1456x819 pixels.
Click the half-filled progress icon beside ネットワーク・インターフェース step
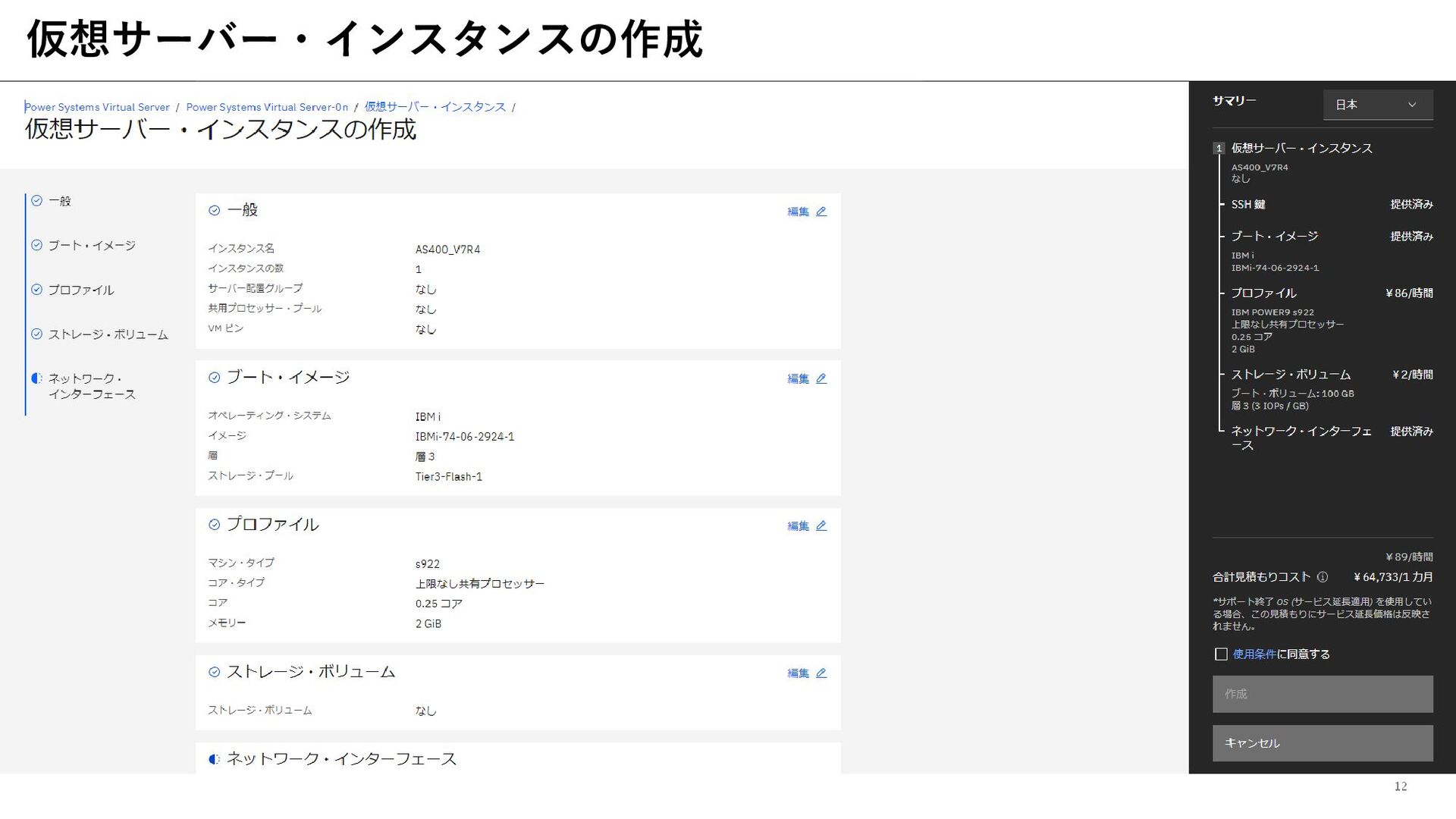point(36,378)
